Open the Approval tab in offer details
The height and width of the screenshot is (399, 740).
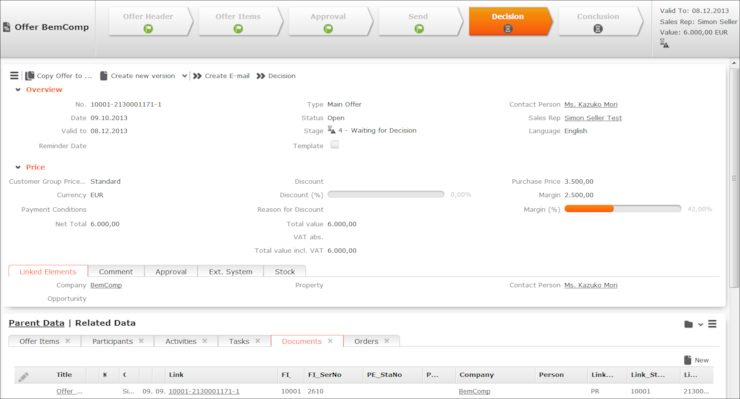(171, 272)
